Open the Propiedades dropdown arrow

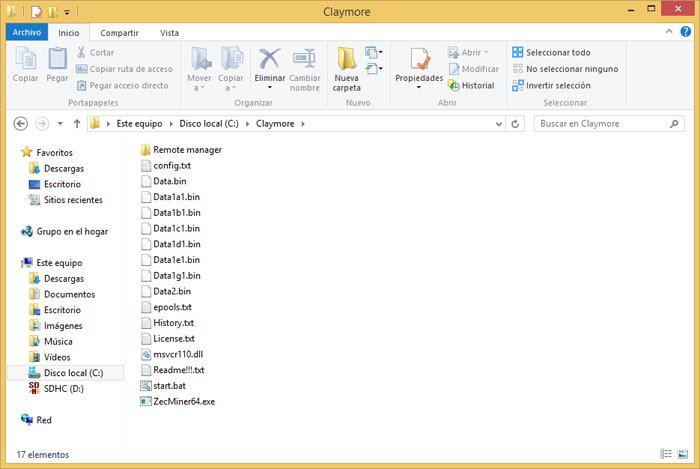419,87
